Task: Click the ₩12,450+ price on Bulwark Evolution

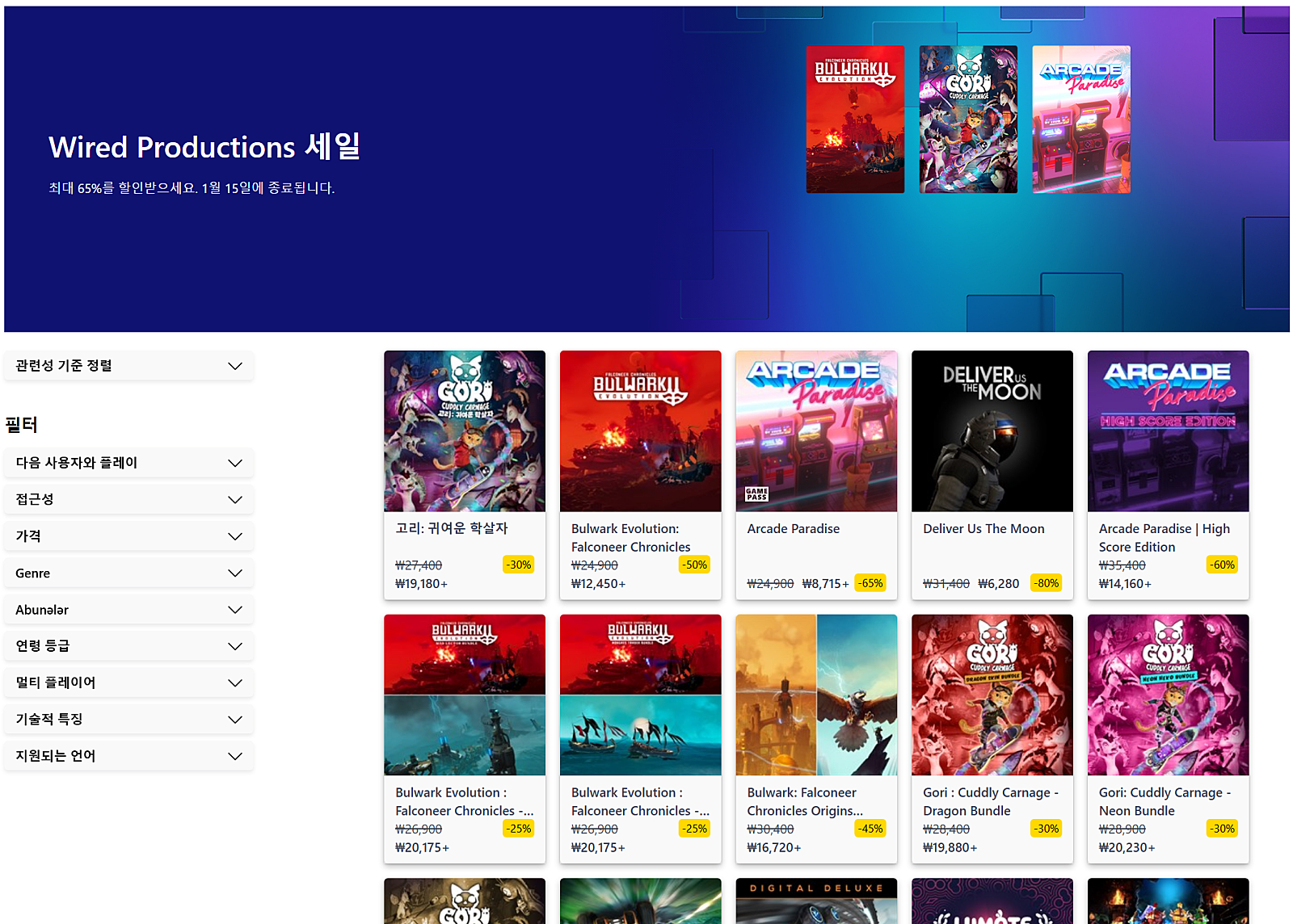Action: click(x=599, y=583)
